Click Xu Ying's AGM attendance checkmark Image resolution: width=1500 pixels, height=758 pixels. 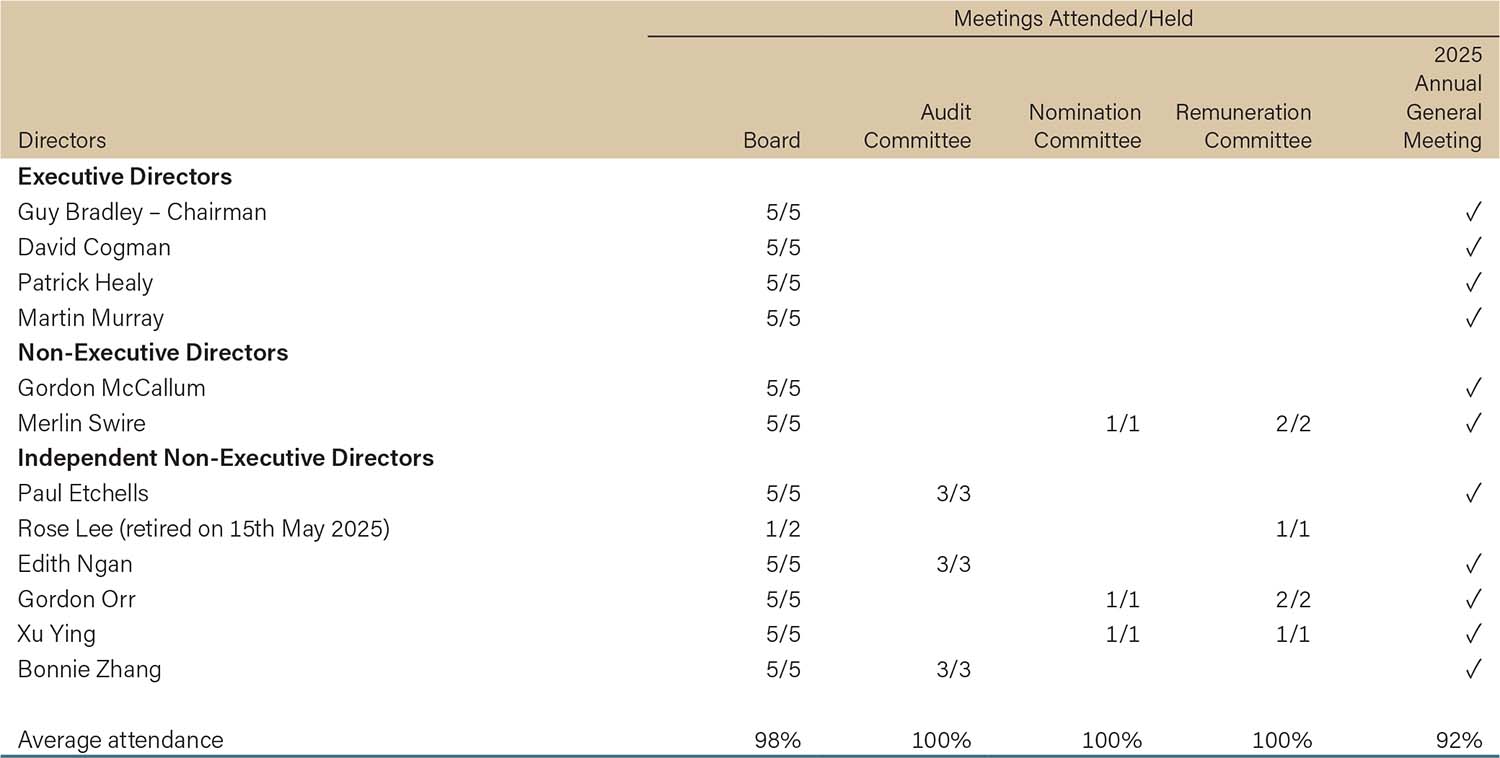pyautogui.click(x=1472, y=634)
